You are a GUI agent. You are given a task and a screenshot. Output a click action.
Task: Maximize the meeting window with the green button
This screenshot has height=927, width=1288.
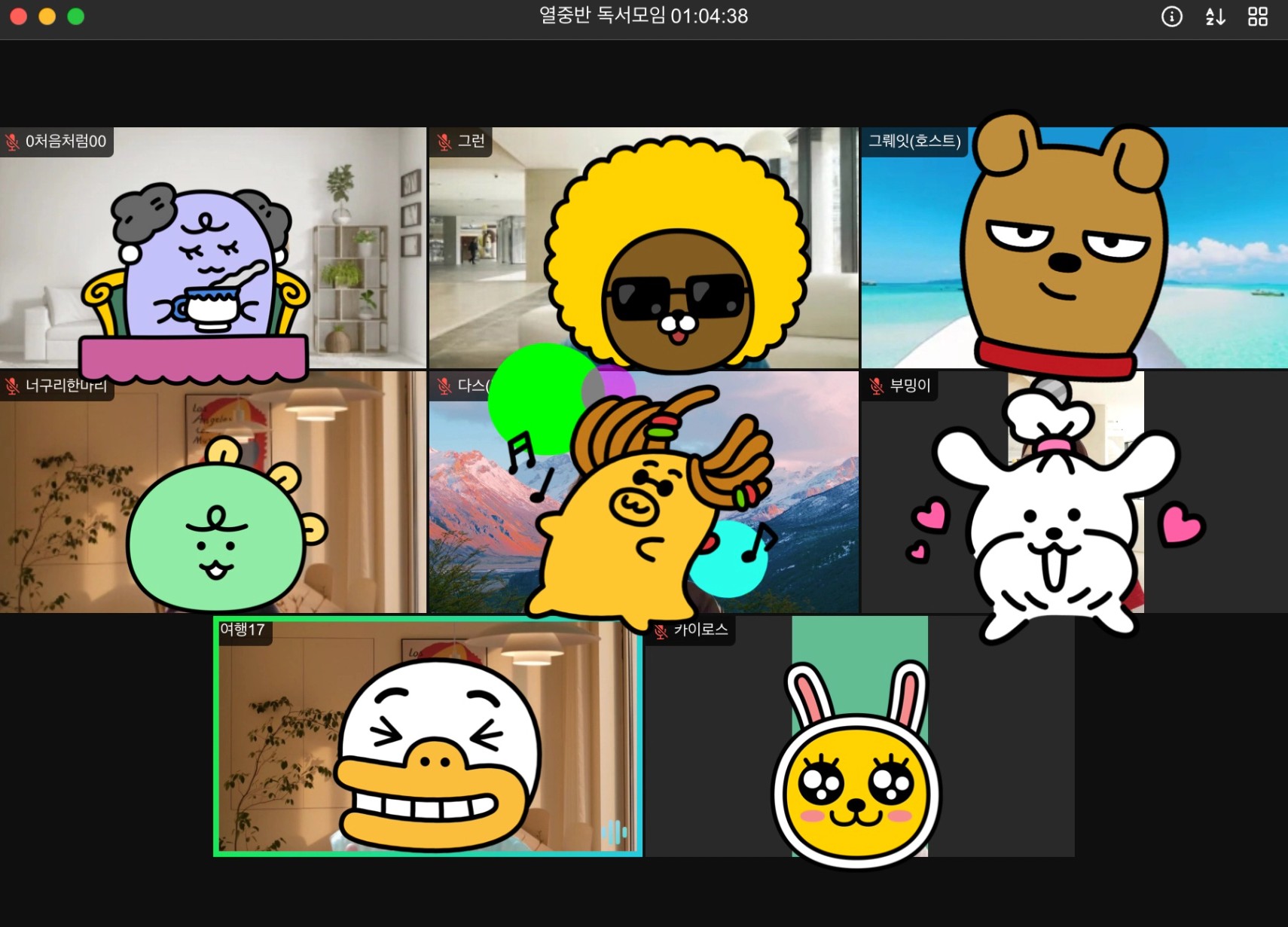[76, 17]
